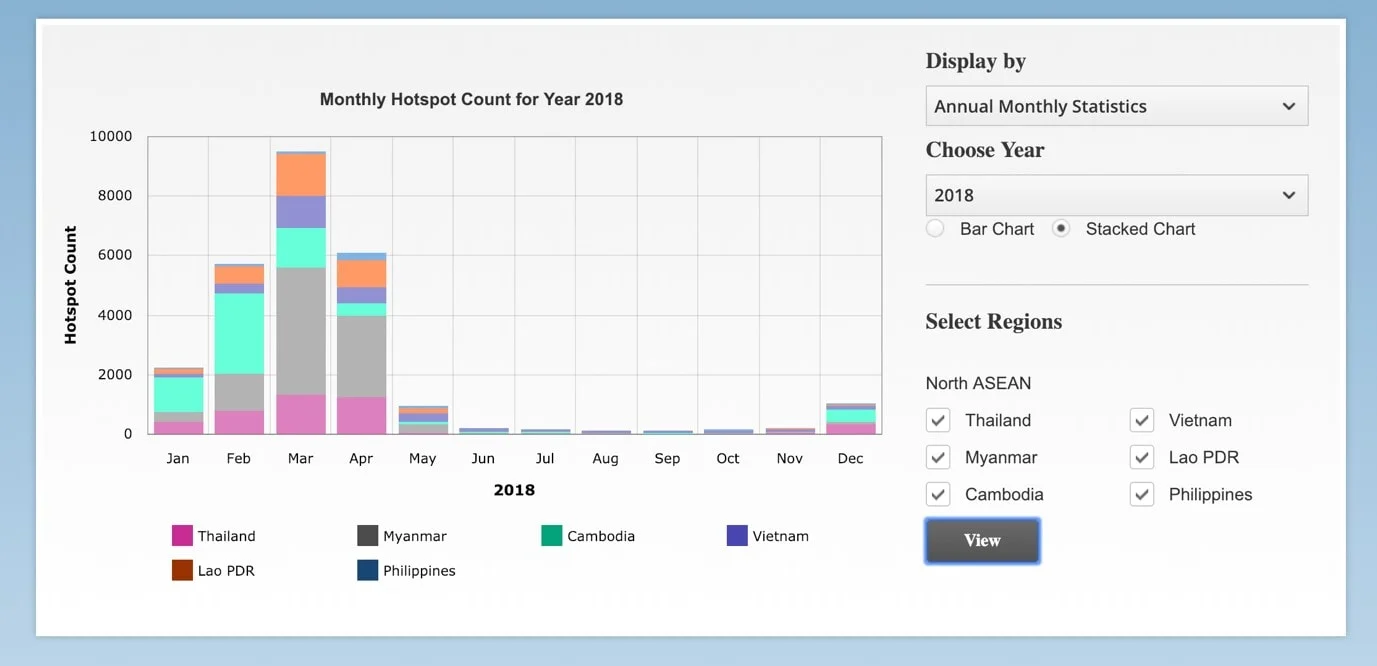Click the Thailand pink legend swatch
The image size is (1377, 666).
click(x=182, y=536)
